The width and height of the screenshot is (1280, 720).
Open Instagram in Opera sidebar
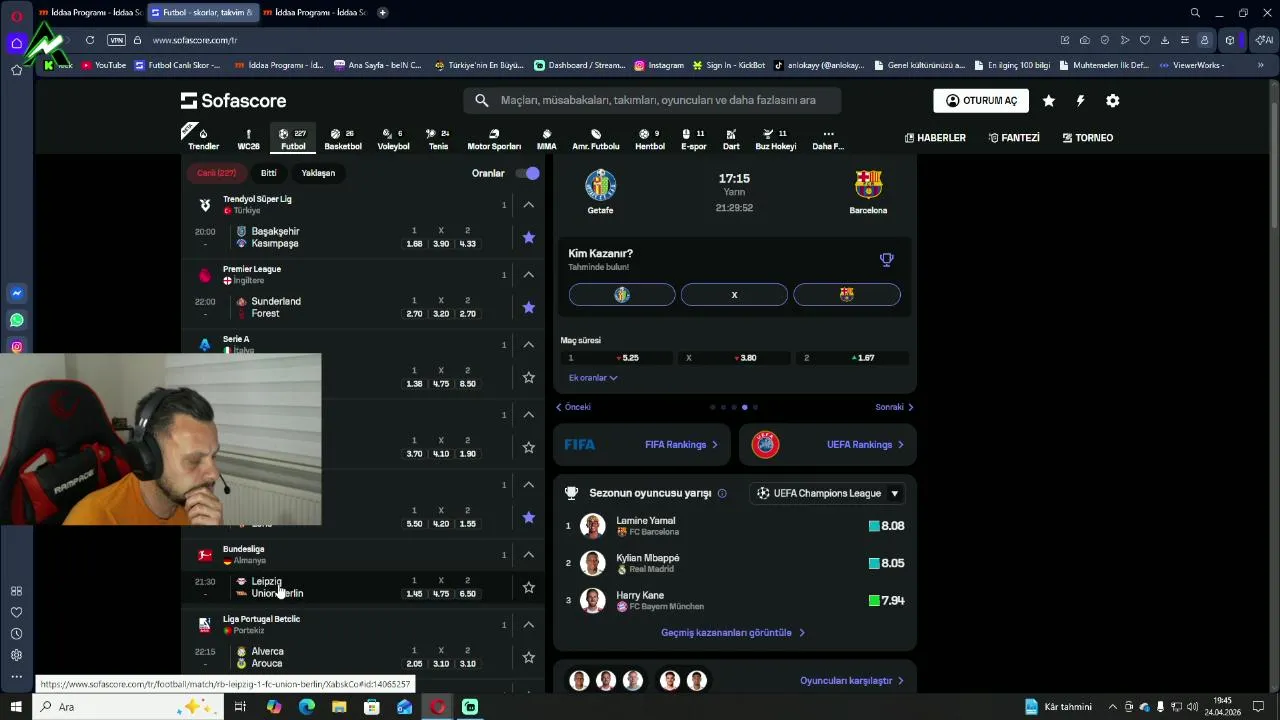tap(16, 347)
